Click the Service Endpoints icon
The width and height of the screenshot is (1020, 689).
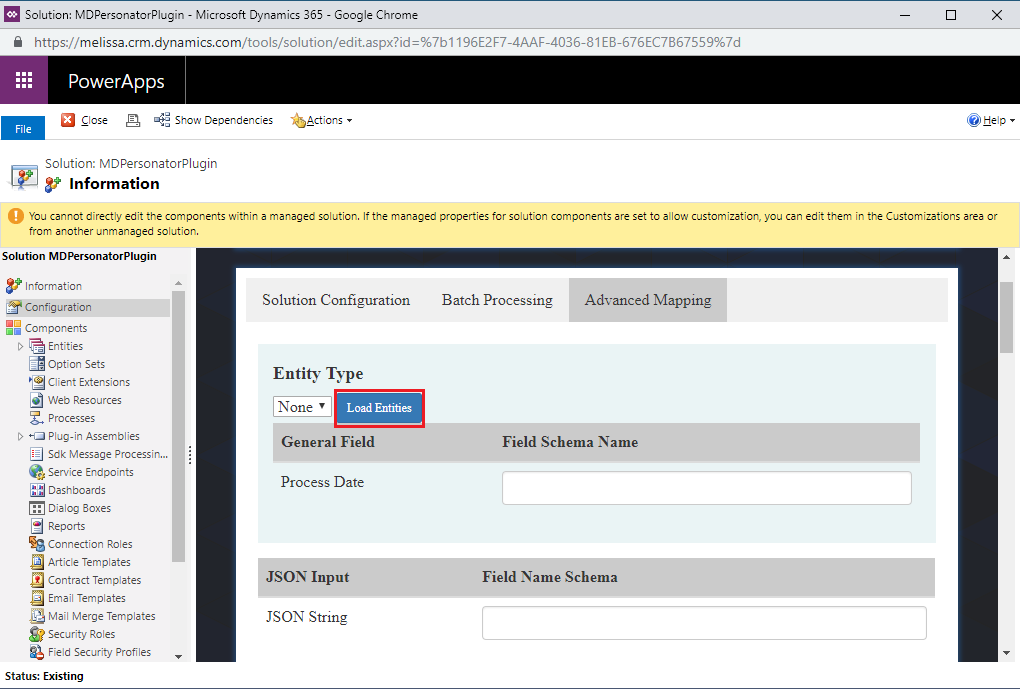pyautogui.click(x=37, y=472)
